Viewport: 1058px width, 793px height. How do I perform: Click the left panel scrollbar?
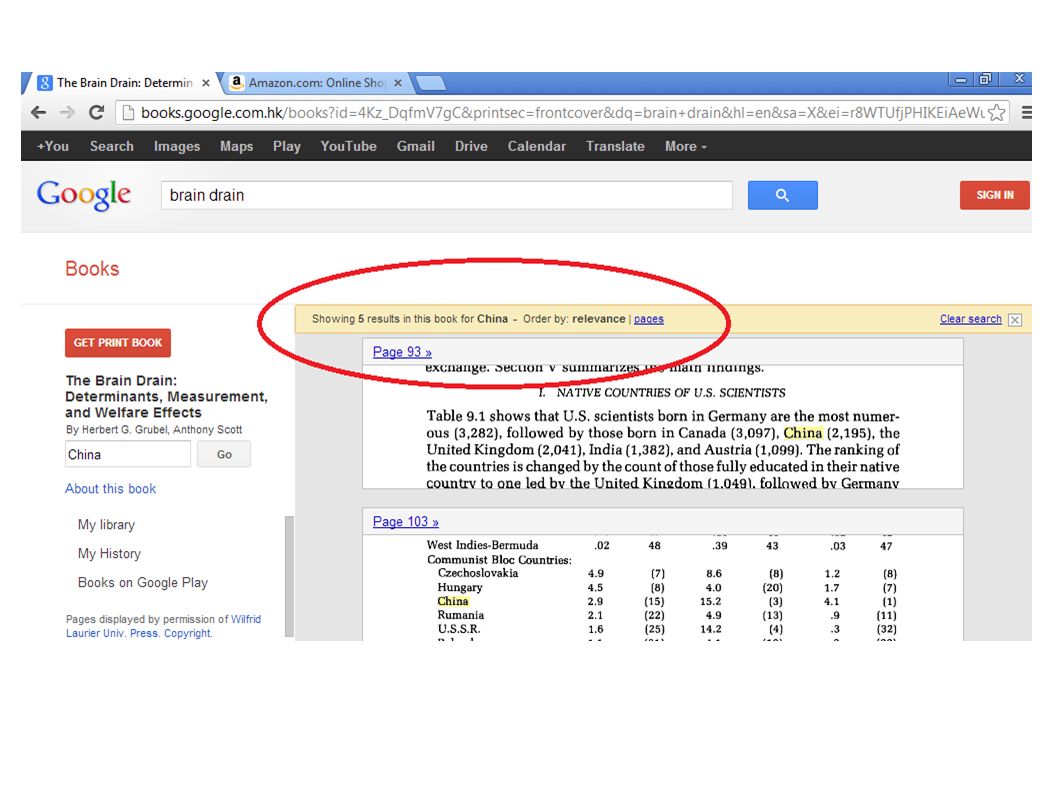289,577
